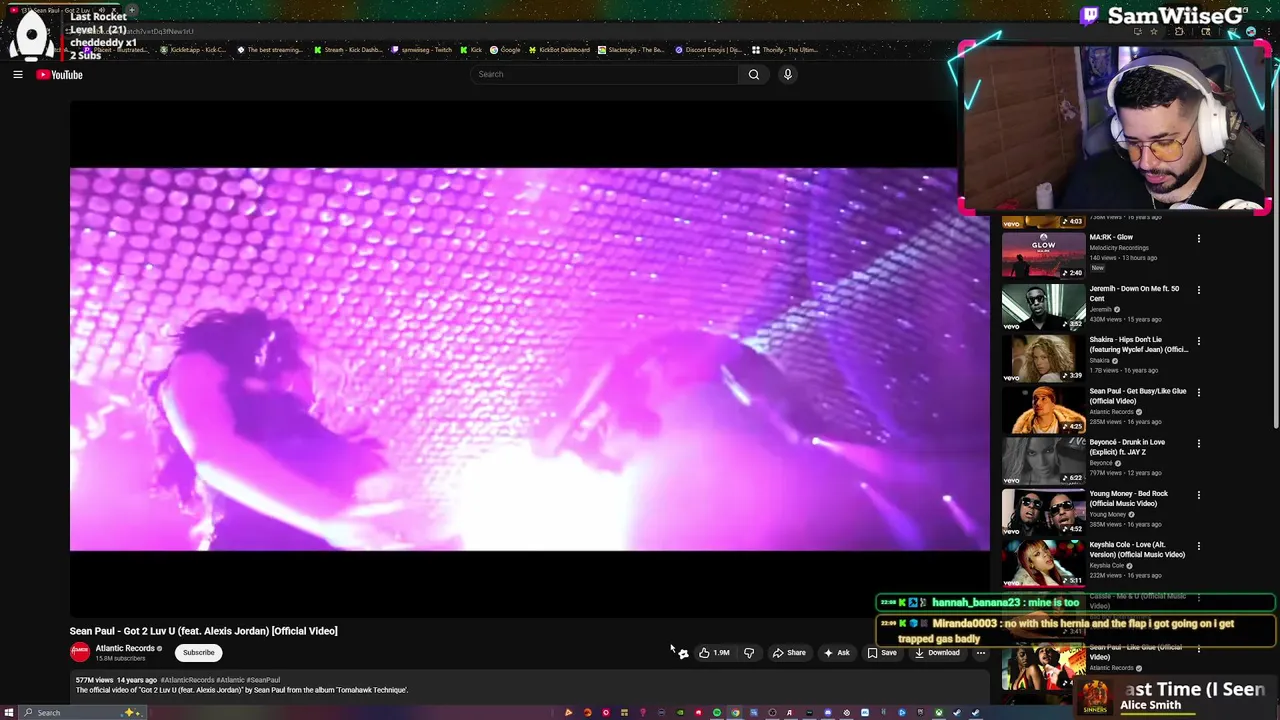This screenshot has width=1280, height=720.
Task: Open KickBot Dashboard bookmark
Action: (x=560, y=50)
